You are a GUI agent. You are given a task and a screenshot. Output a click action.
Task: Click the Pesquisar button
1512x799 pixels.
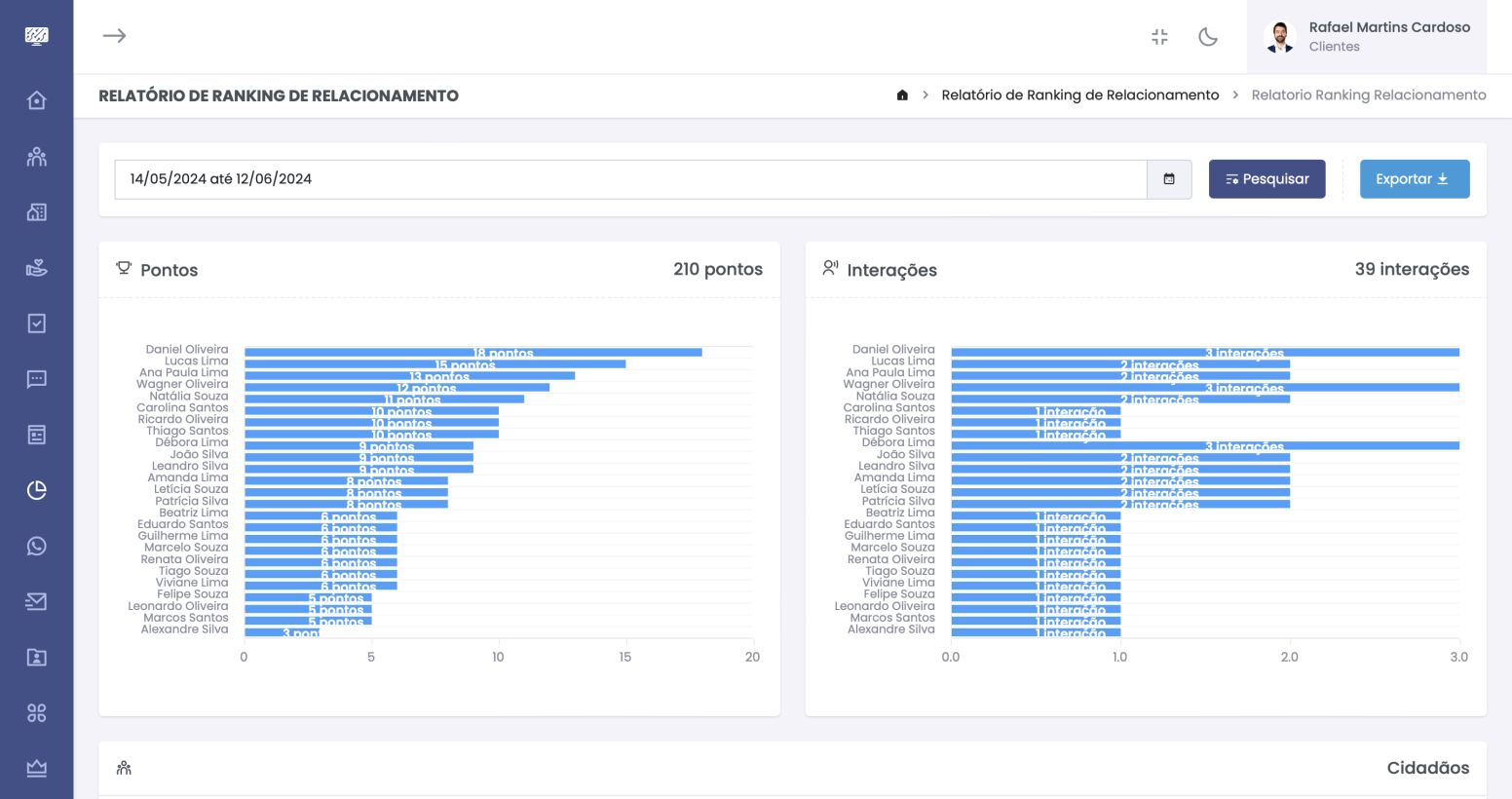(1266, 179)
